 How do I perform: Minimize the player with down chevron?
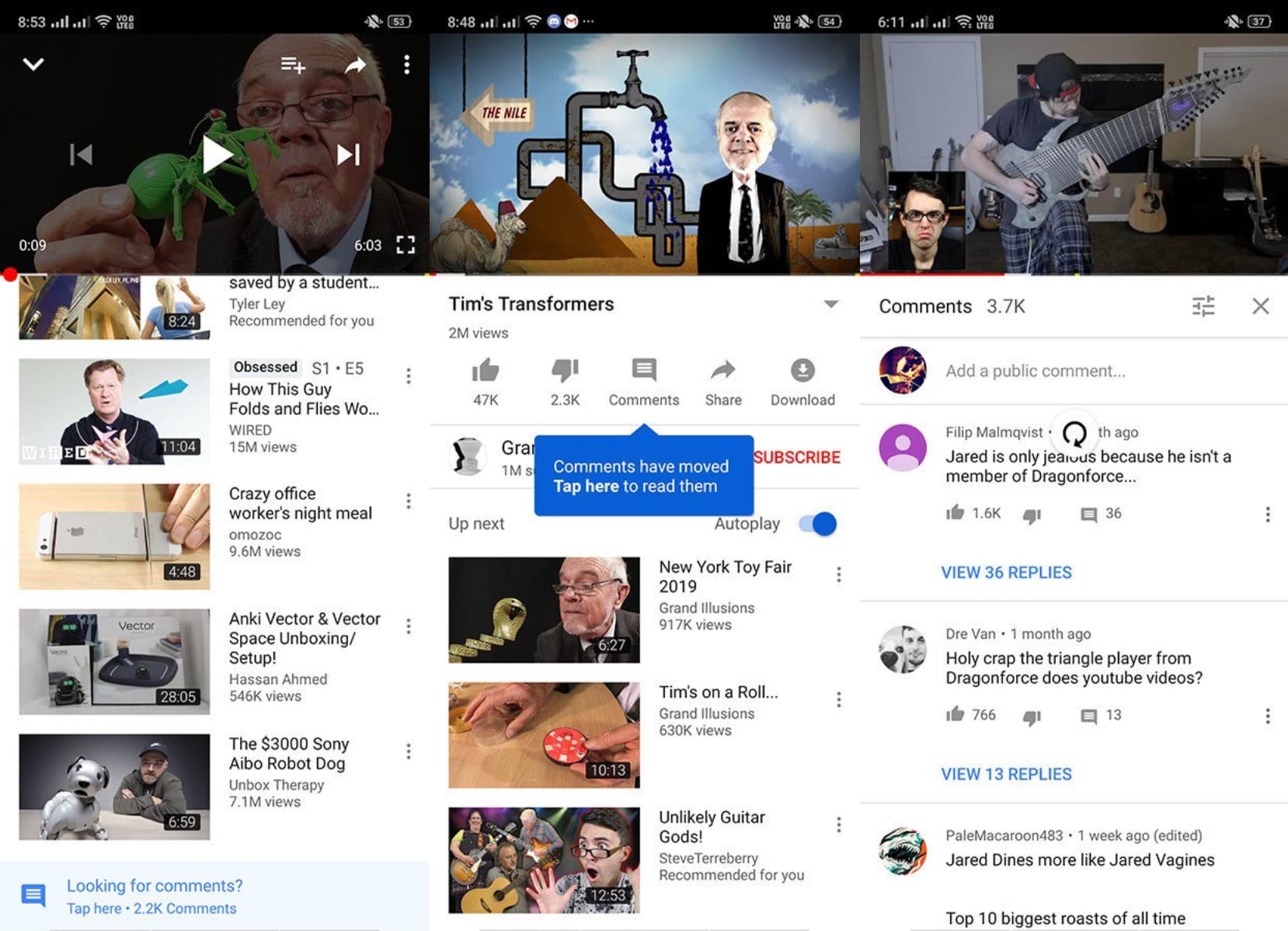point(33,64)
